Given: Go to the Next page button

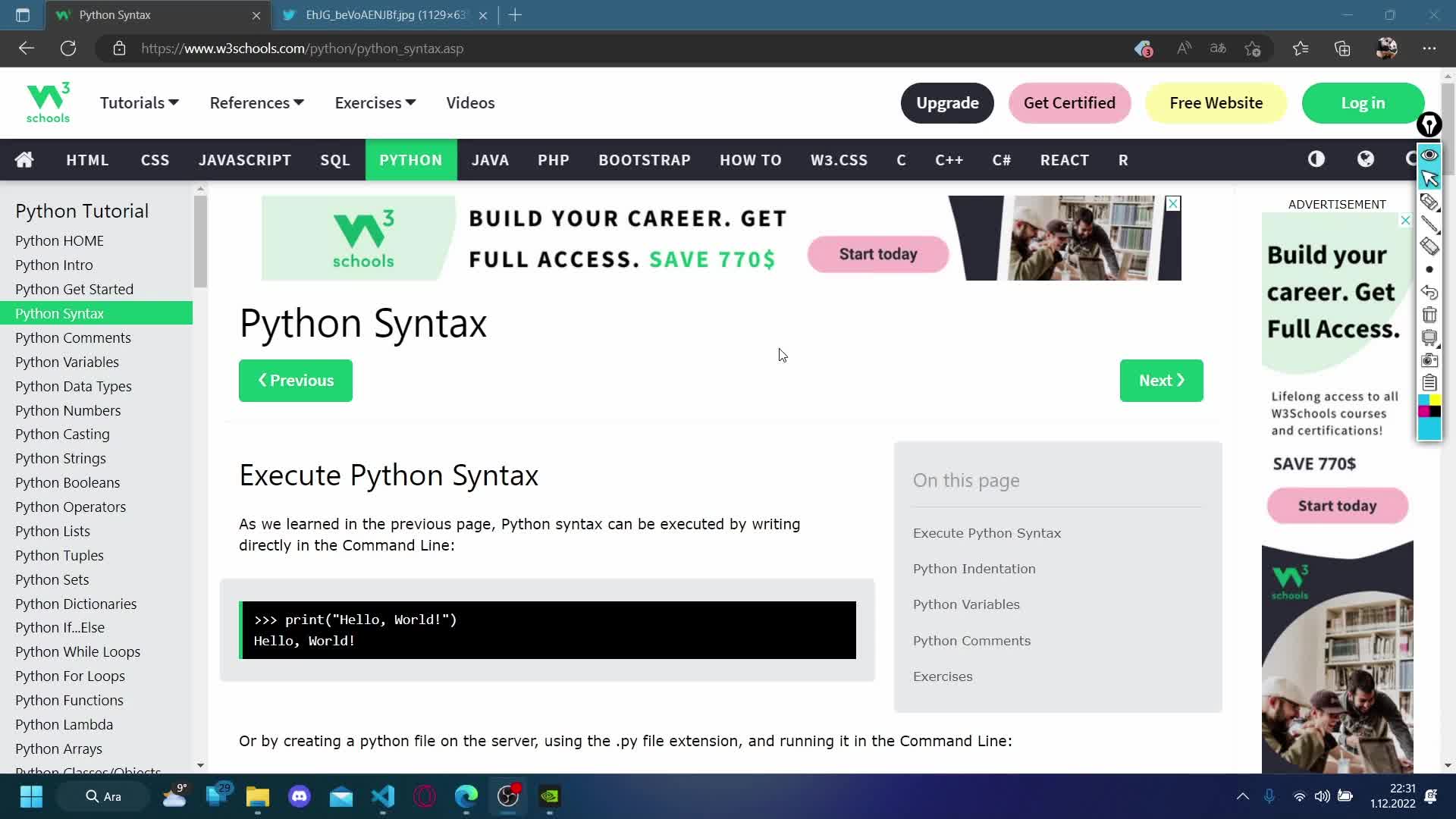Looking at the screenshot, I should tap(1161, 381).
